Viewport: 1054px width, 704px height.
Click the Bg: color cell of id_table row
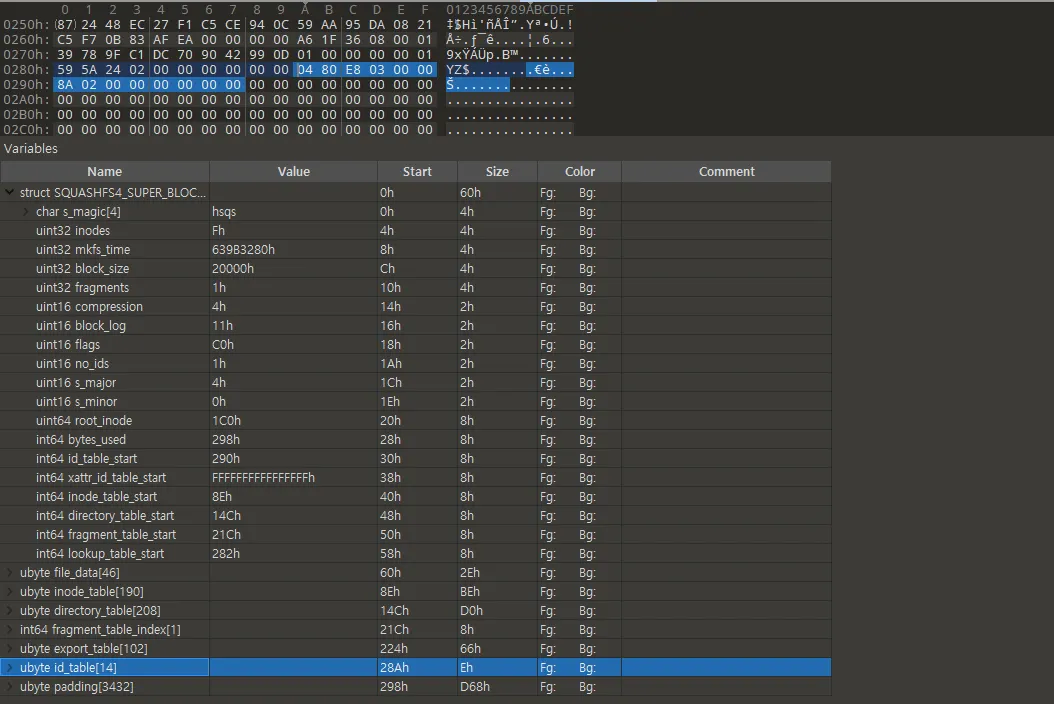[x=587, y=668]
